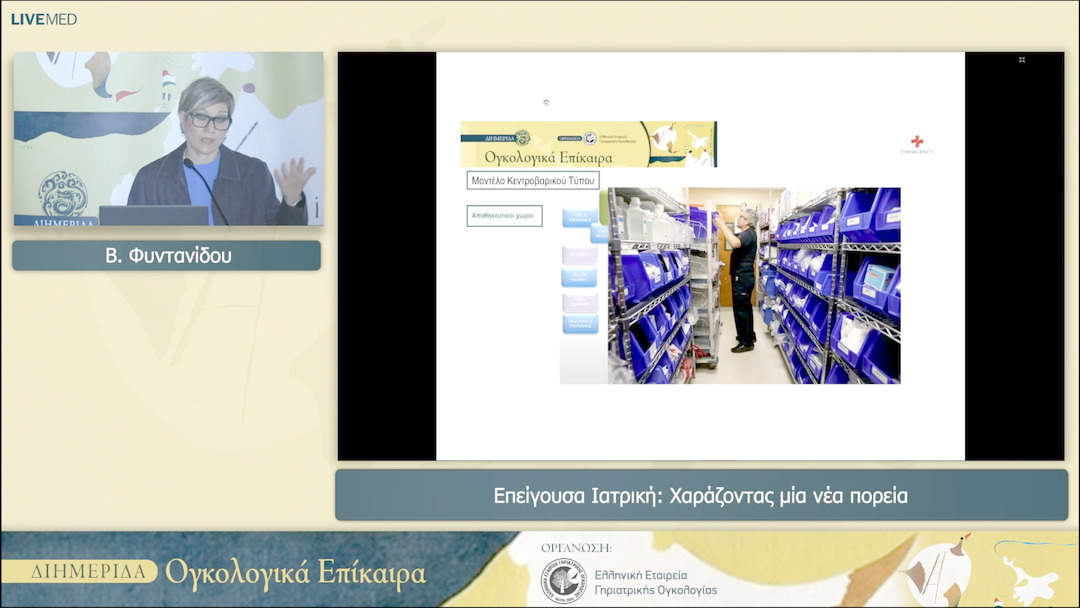1080x608 pixels.
Task: Click the red cross Emergency logo
Action: [916, 144]
